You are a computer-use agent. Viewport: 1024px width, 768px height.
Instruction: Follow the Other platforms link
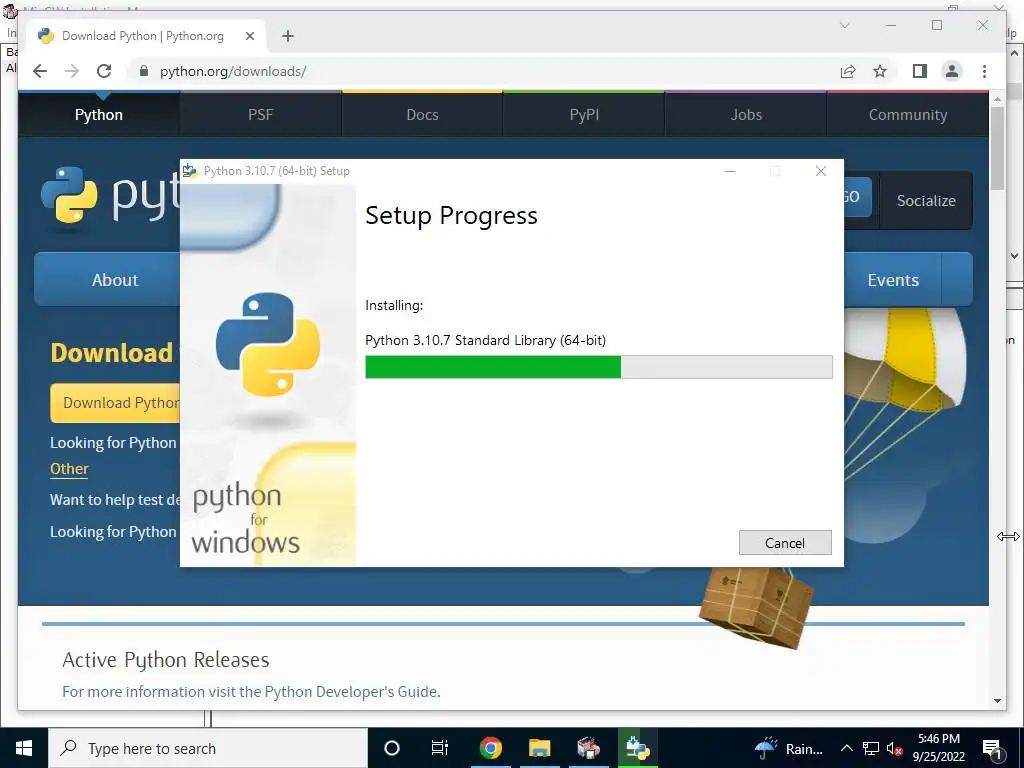[69, 469]
